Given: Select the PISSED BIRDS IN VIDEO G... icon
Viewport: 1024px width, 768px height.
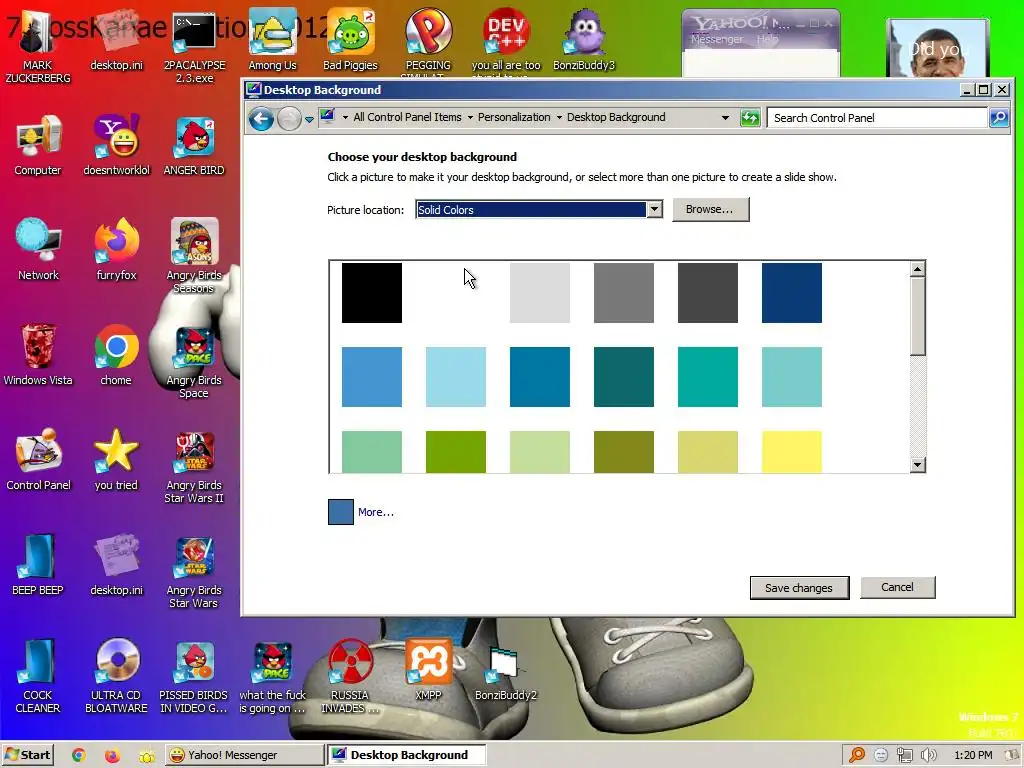Looking at the screenshot, I should point(194,677).
